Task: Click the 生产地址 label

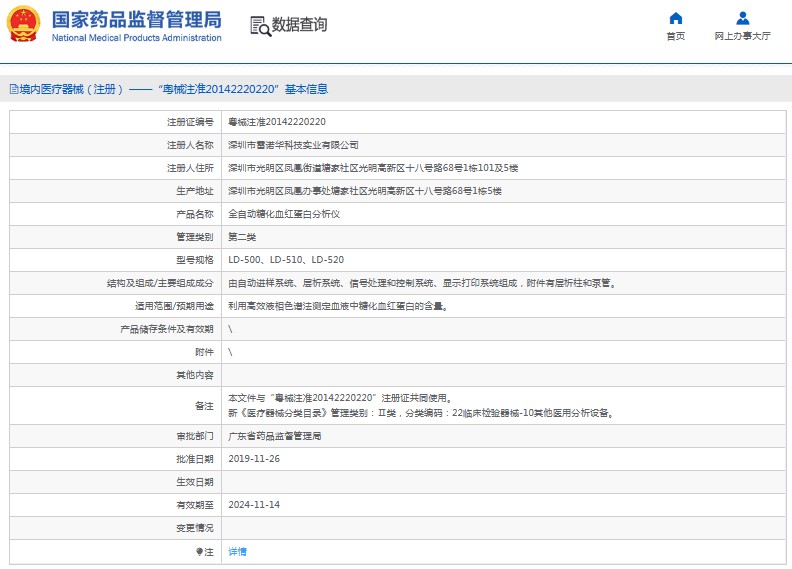Action: (x=195, y=191)
